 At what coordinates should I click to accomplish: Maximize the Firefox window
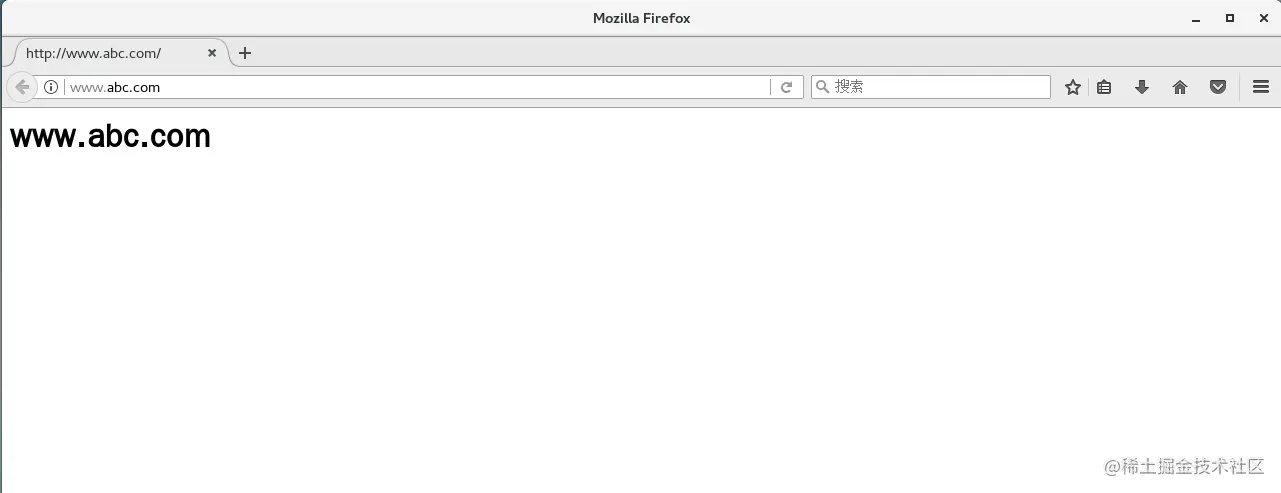point(1230,18)
